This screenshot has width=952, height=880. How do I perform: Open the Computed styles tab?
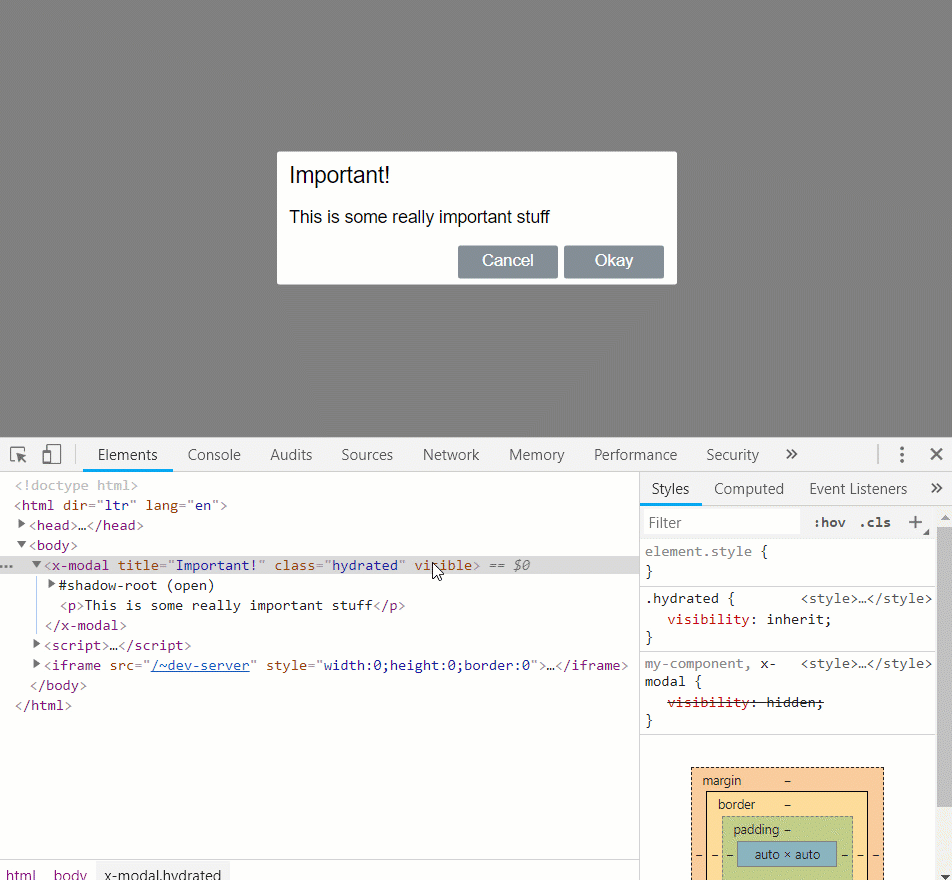tap(749, 488)
